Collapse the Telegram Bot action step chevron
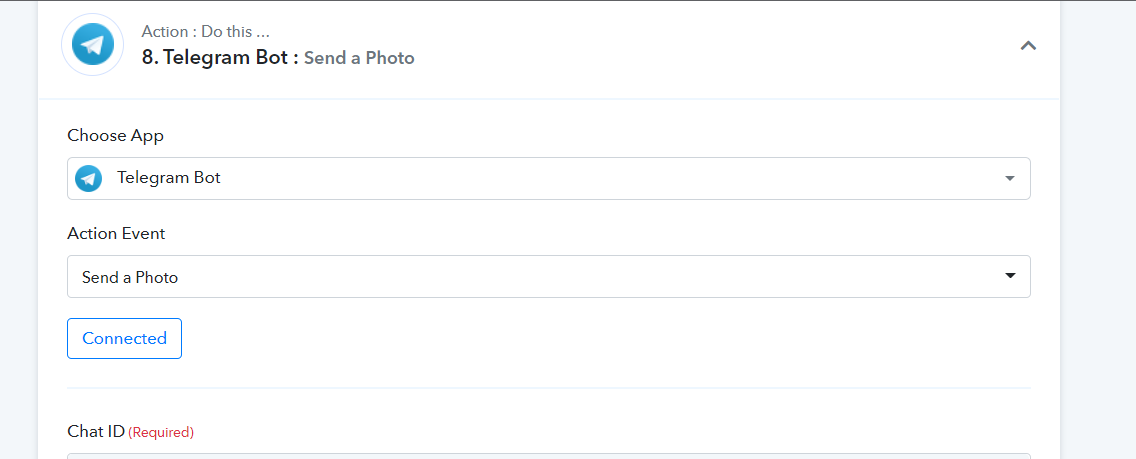Viewport: 1136px width, 459px height. (x=1028, y=45)
